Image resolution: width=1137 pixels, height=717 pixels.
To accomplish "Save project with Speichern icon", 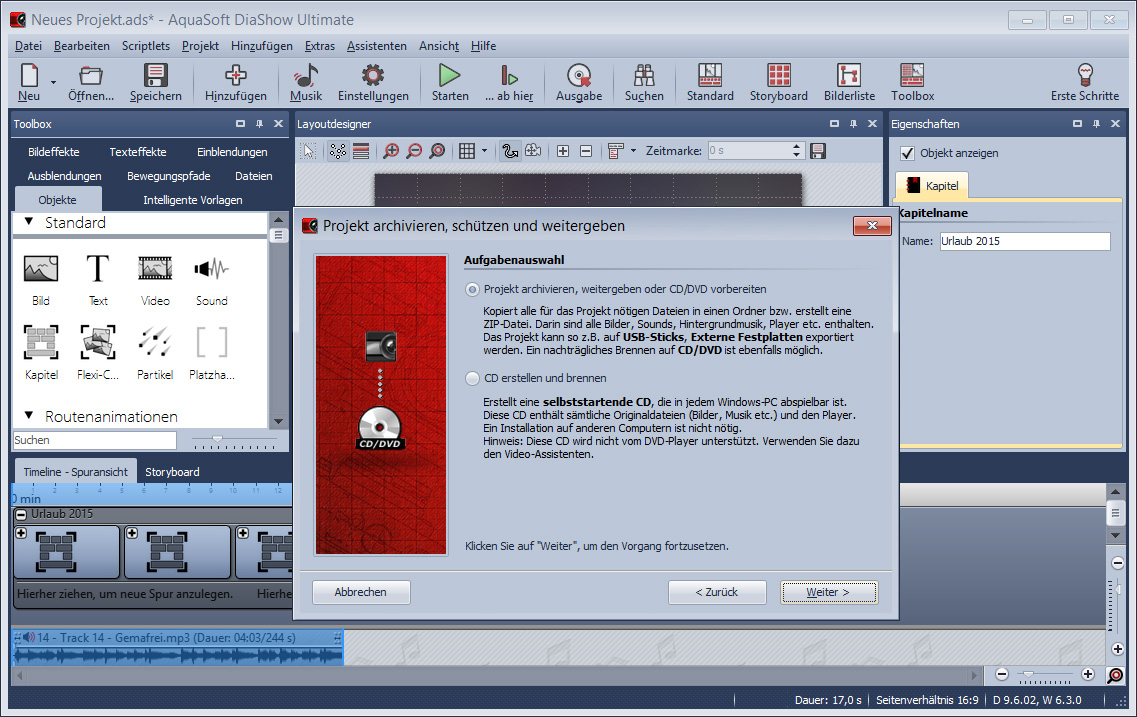I will (155, 82).
